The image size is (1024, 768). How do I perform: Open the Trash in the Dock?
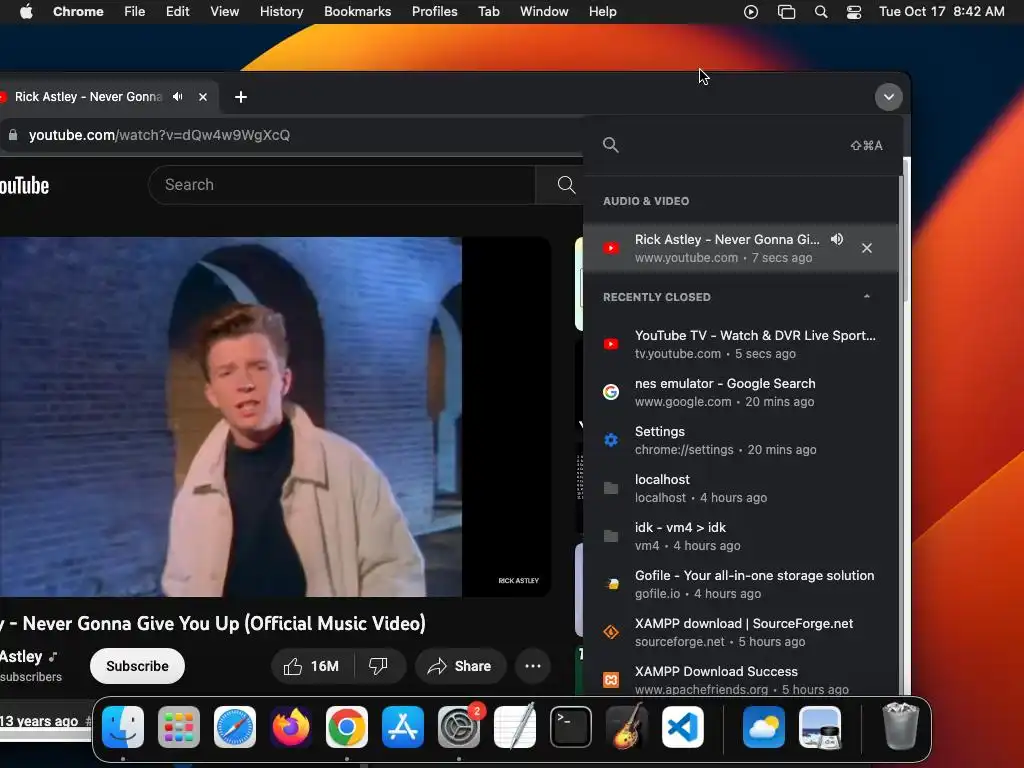901,726
